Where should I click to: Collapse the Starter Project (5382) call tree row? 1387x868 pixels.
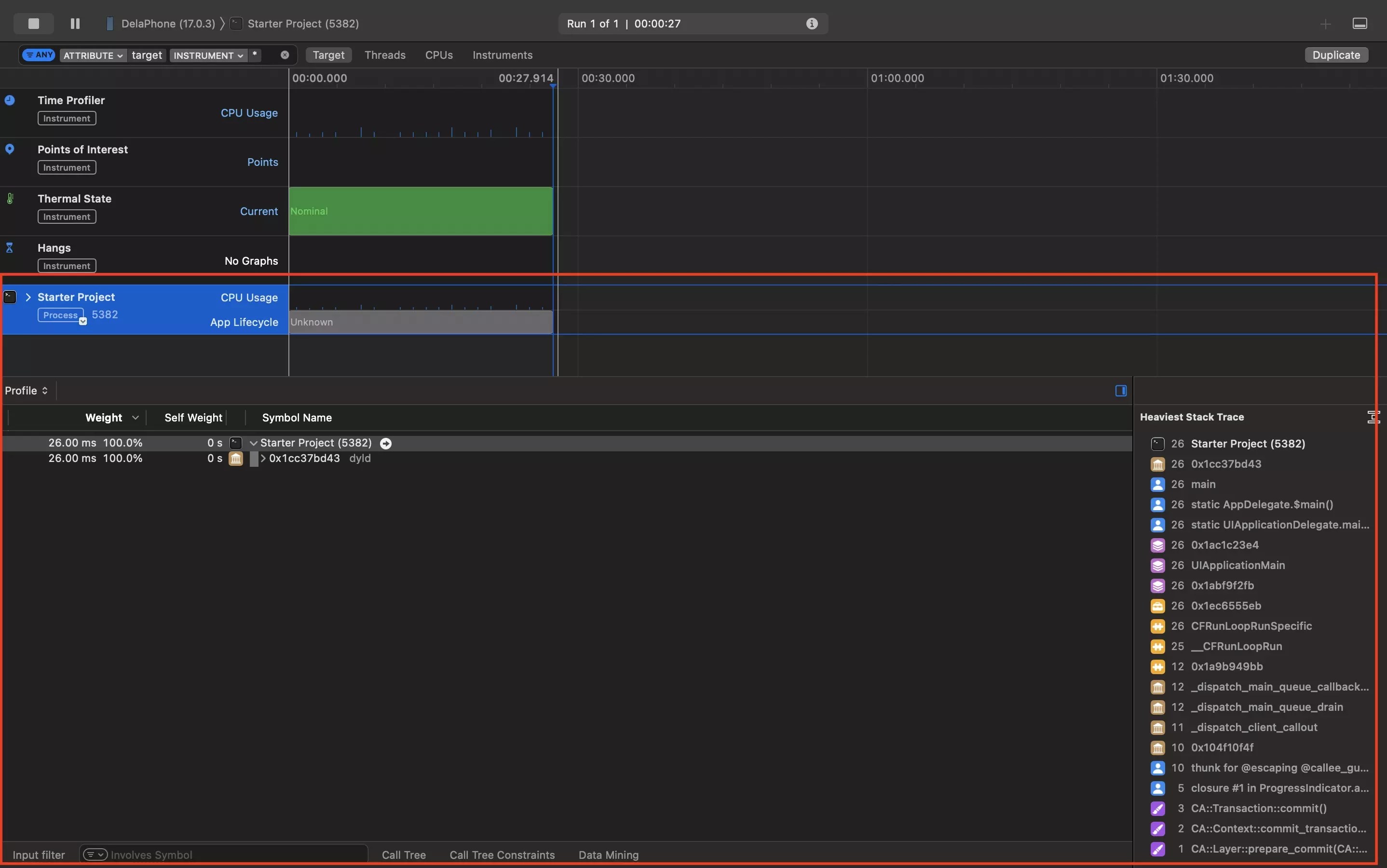coord(254,443)
